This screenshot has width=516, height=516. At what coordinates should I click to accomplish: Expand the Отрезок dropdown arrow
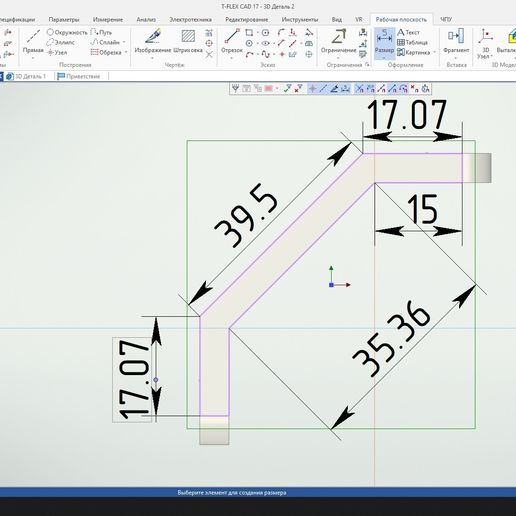click(x=232, y=58)
